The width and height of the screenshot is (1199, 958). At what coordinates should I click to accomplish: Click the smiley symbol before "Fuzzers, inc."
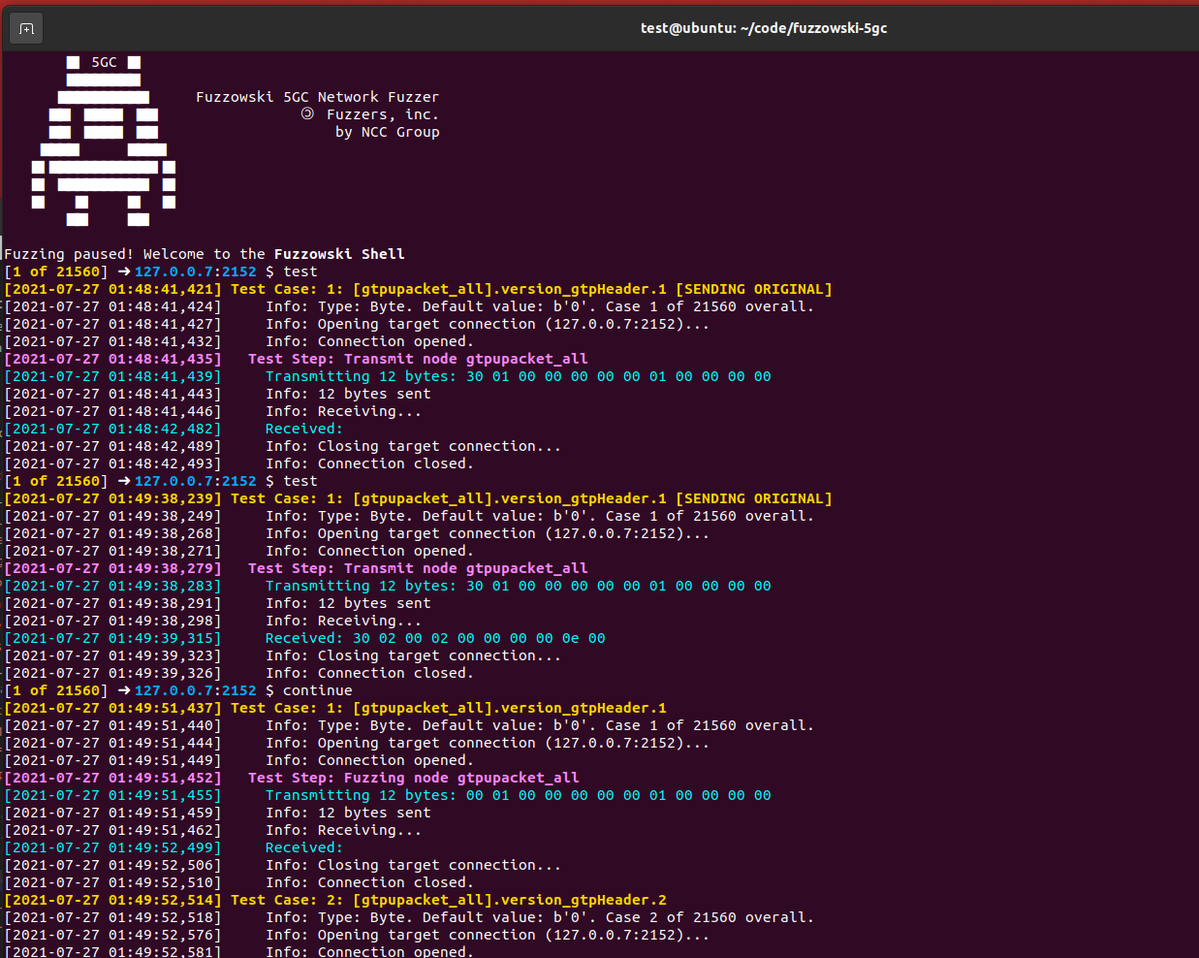308,114
